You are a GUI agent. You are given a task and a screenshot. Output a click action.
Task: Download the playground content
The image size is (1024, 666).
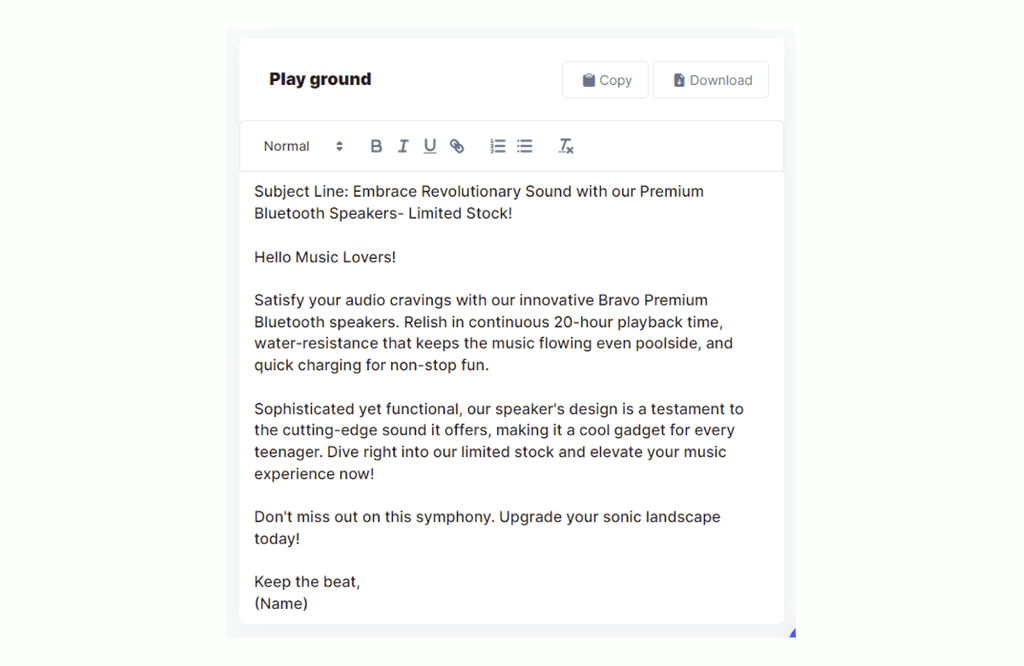(x=710, y=80)
